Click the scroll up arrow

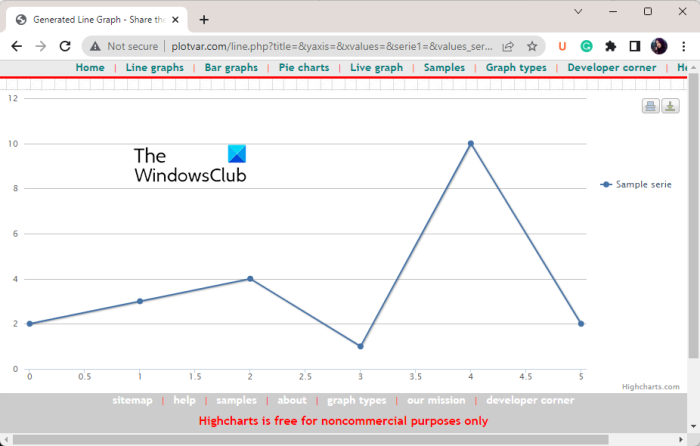point(693,67)
